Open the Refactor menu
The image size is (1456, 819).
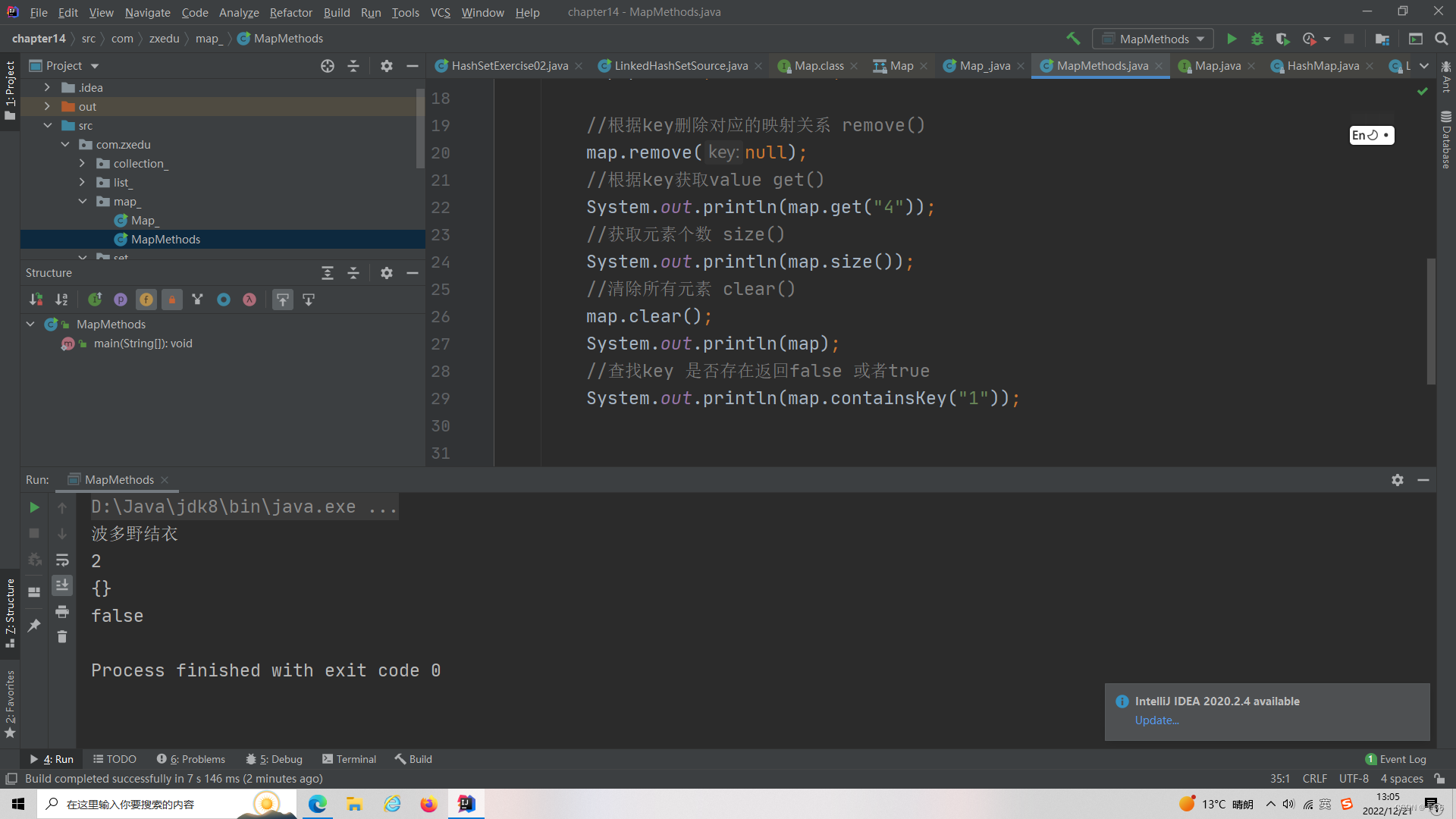(x=290, y=12)
